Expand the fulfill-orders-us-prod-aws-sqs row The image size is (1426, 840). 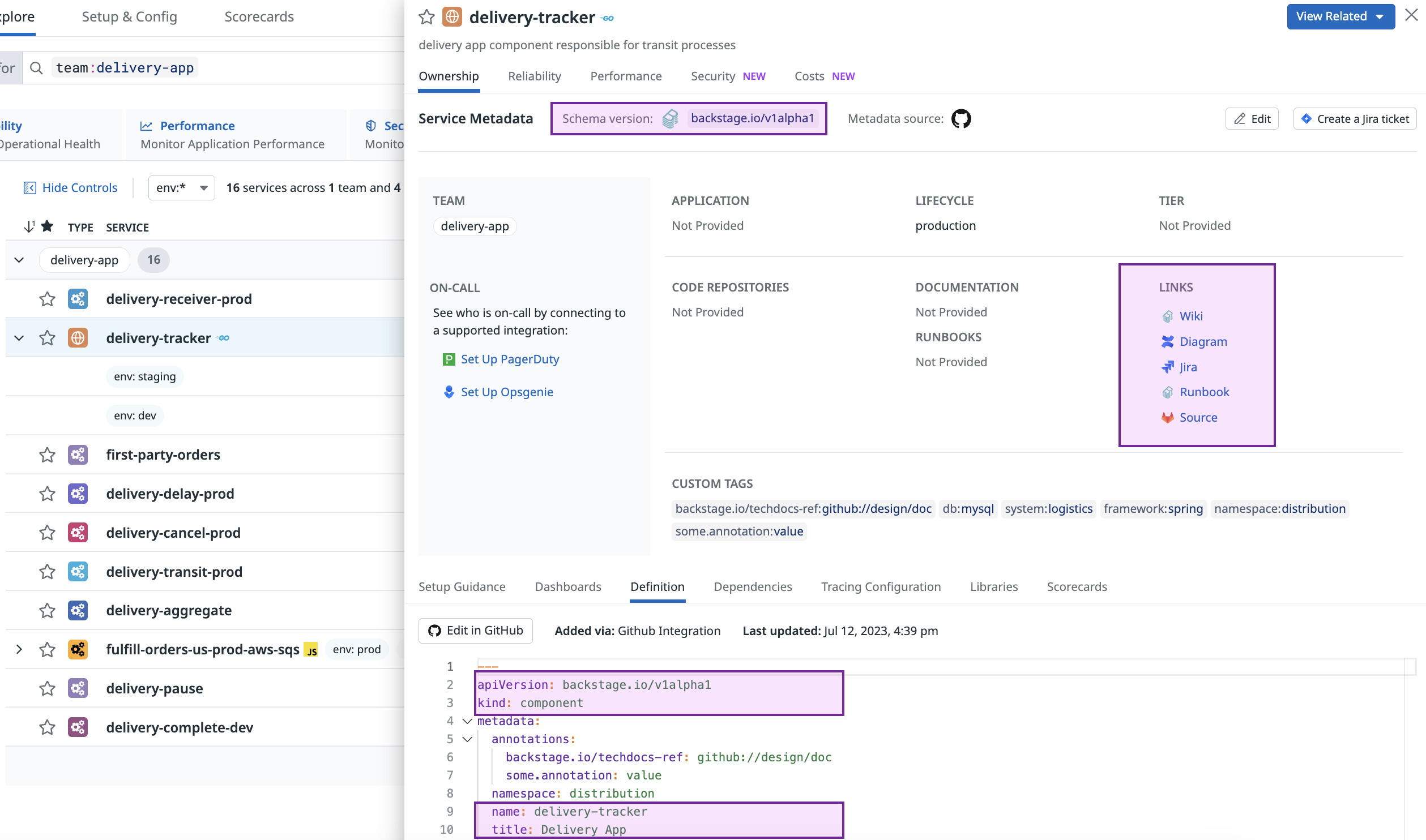(x=19, y=649)
